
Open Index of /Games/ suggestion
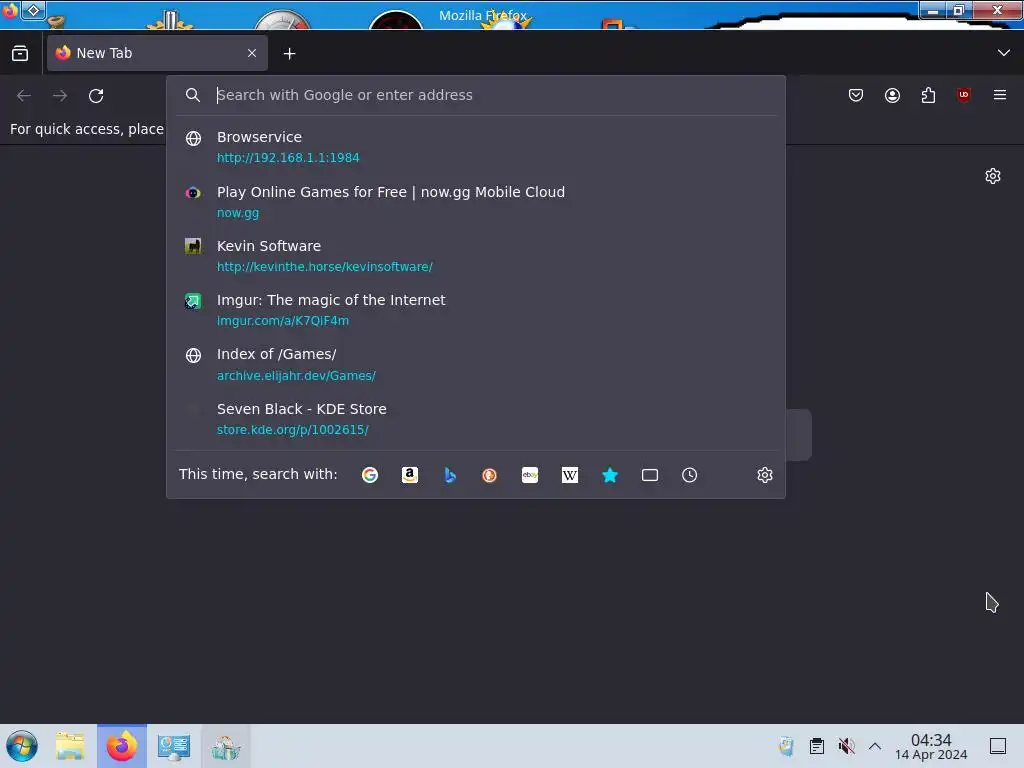[x=476, y=364]
